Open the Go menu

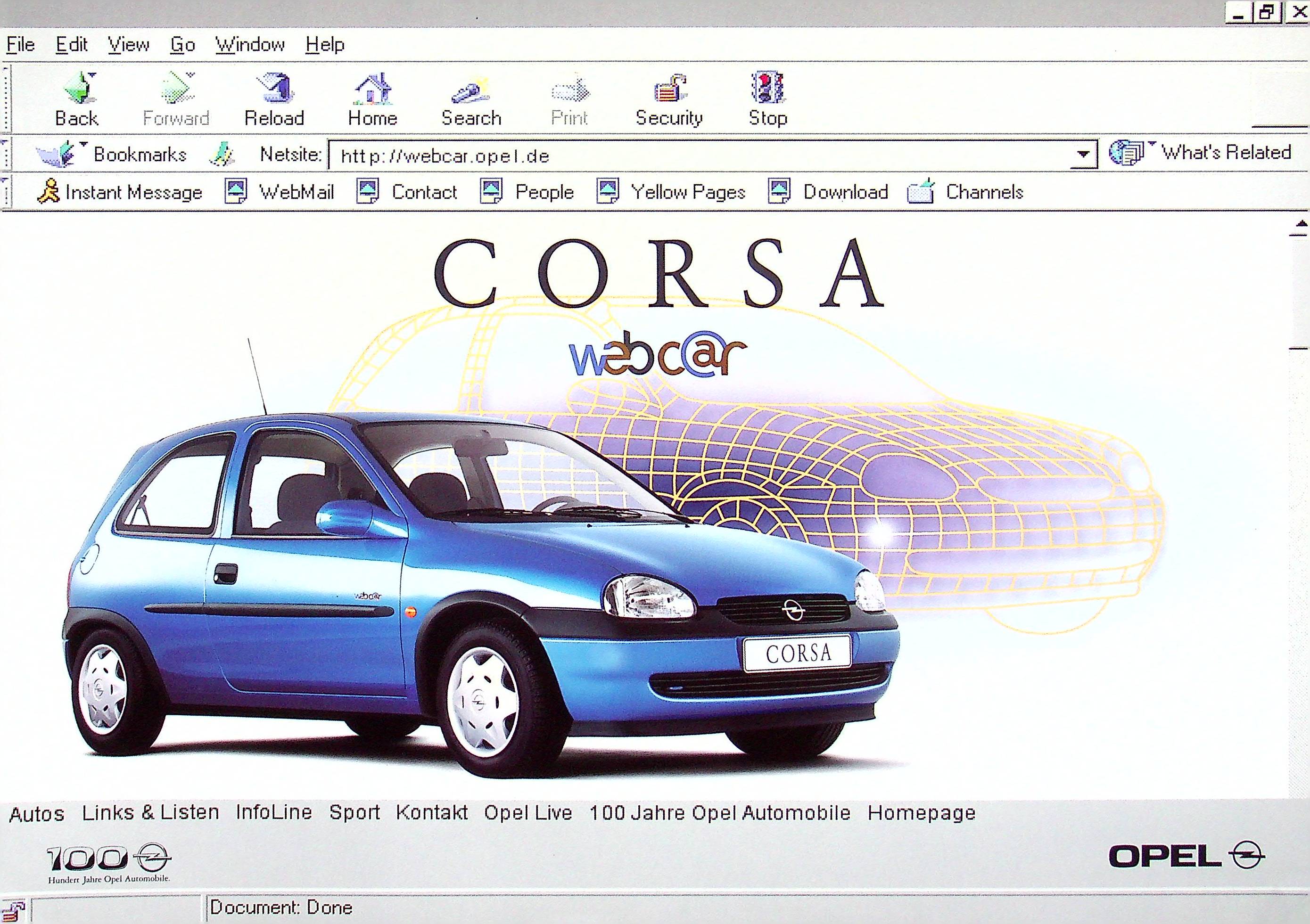pos(182,44)
